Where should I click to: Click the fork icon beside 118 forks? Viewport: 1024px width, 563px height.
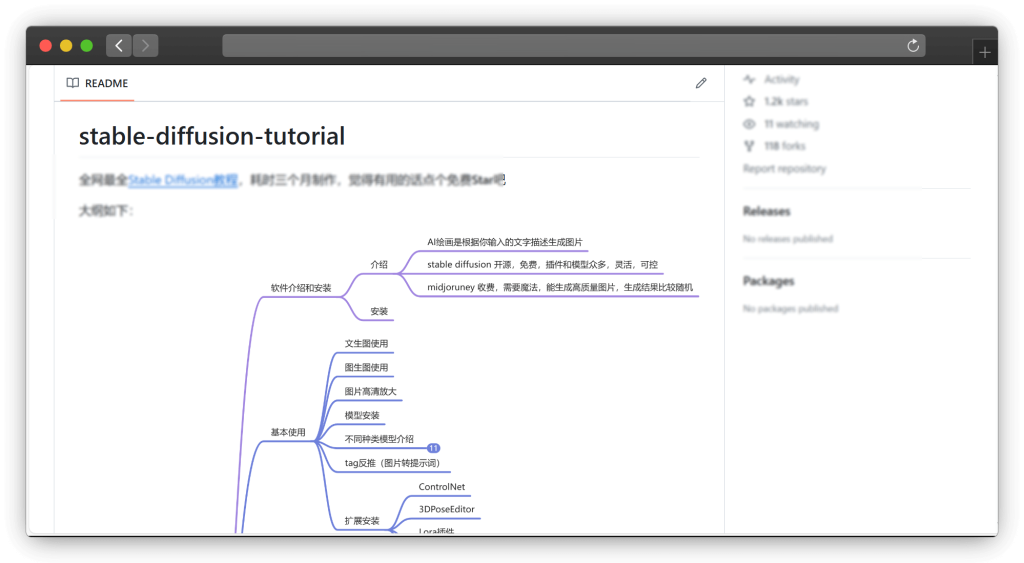pos(749,146)
